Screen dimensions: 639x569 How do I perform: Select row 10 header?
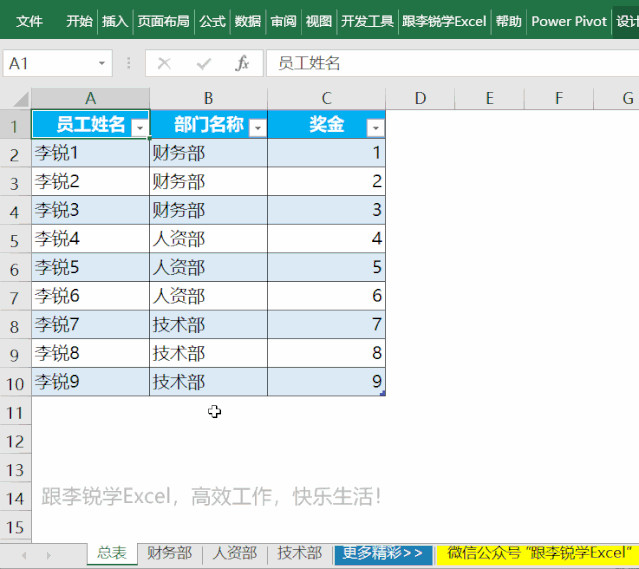(x=15, y=382)
